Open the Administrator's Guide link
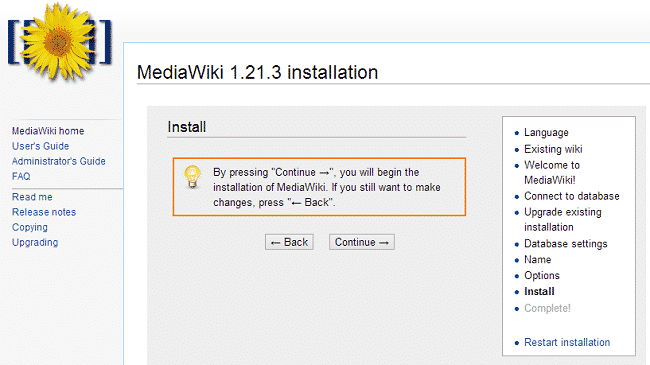650x365 pixels. pos(59,161)
